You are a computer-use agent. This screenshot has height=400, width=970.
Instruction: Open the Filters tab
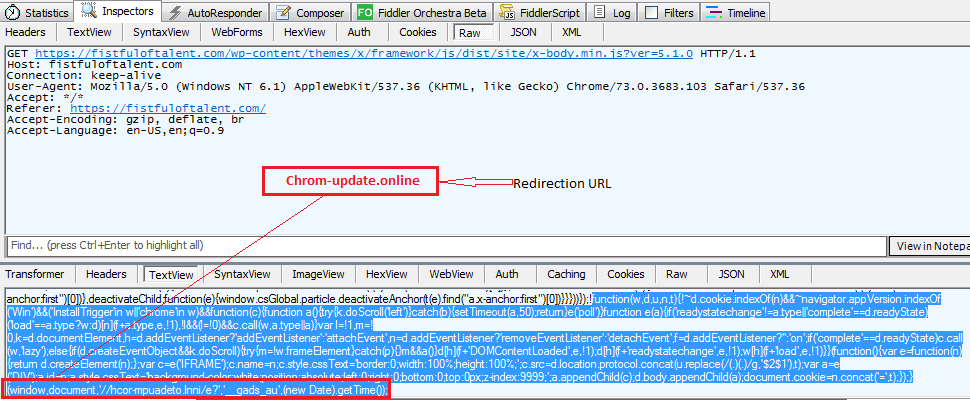click(x=669, y=12)
